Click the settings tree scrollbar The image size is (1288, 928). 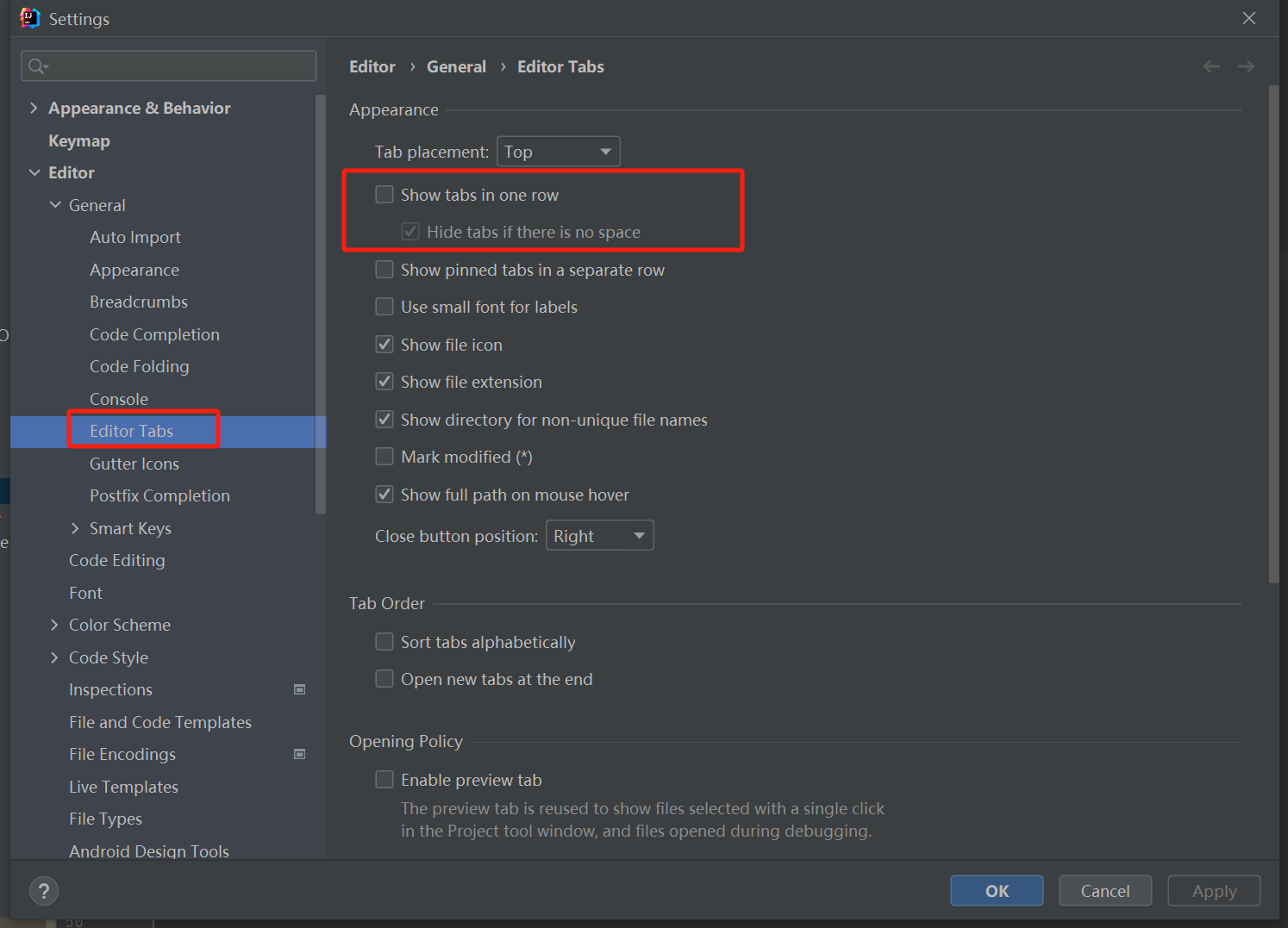(321, 303)
